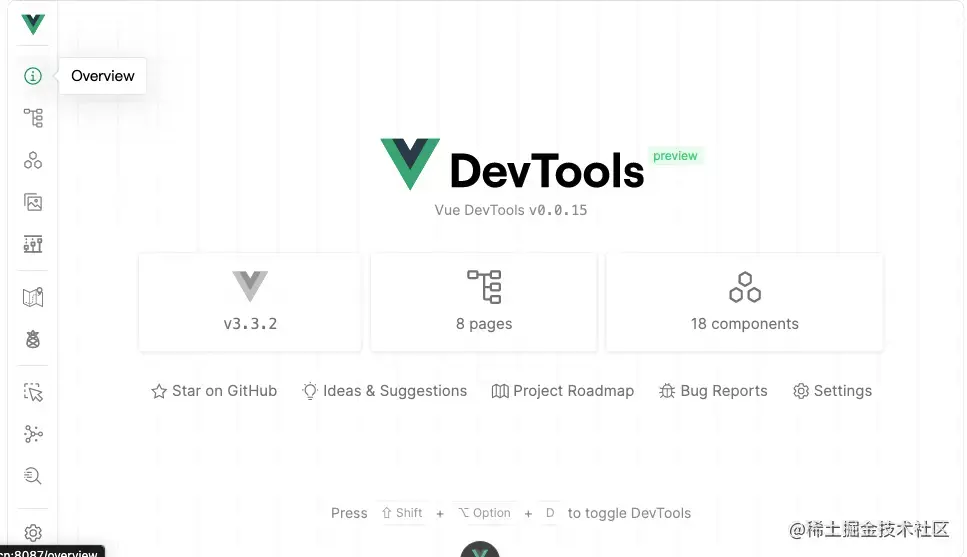Click the Vue DevTools v0.0.15 version text
The width and height of the screenshot is (967, 557).
pos(511,210)
